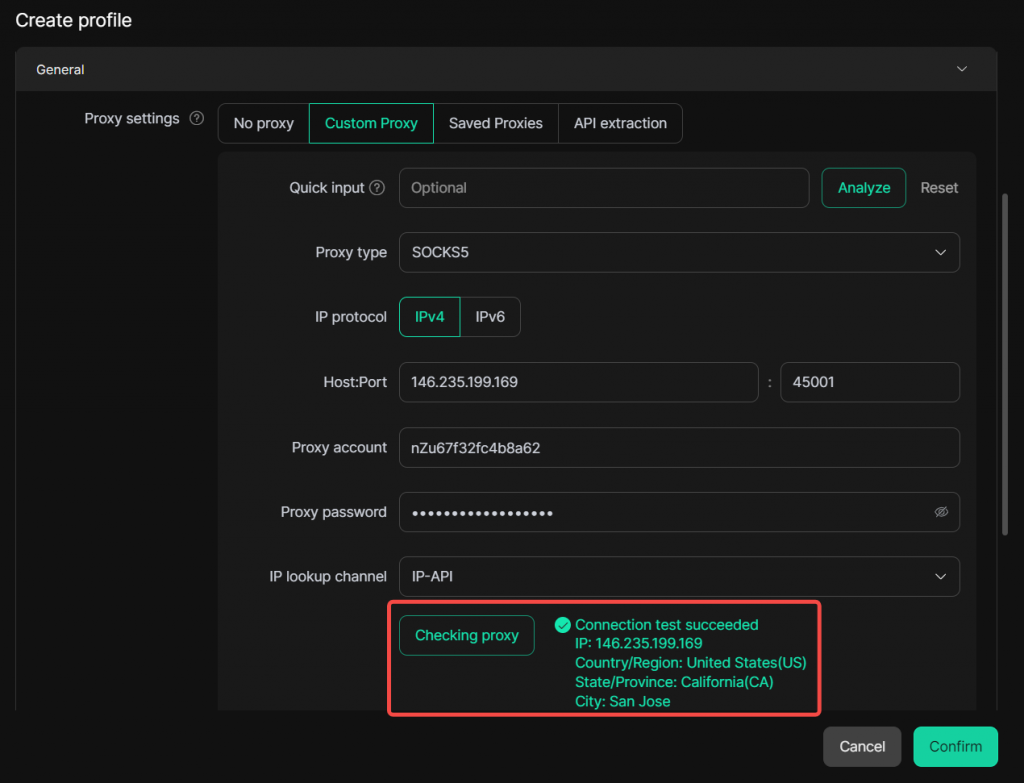Show the proxy password via eye icon

[940, 512]
